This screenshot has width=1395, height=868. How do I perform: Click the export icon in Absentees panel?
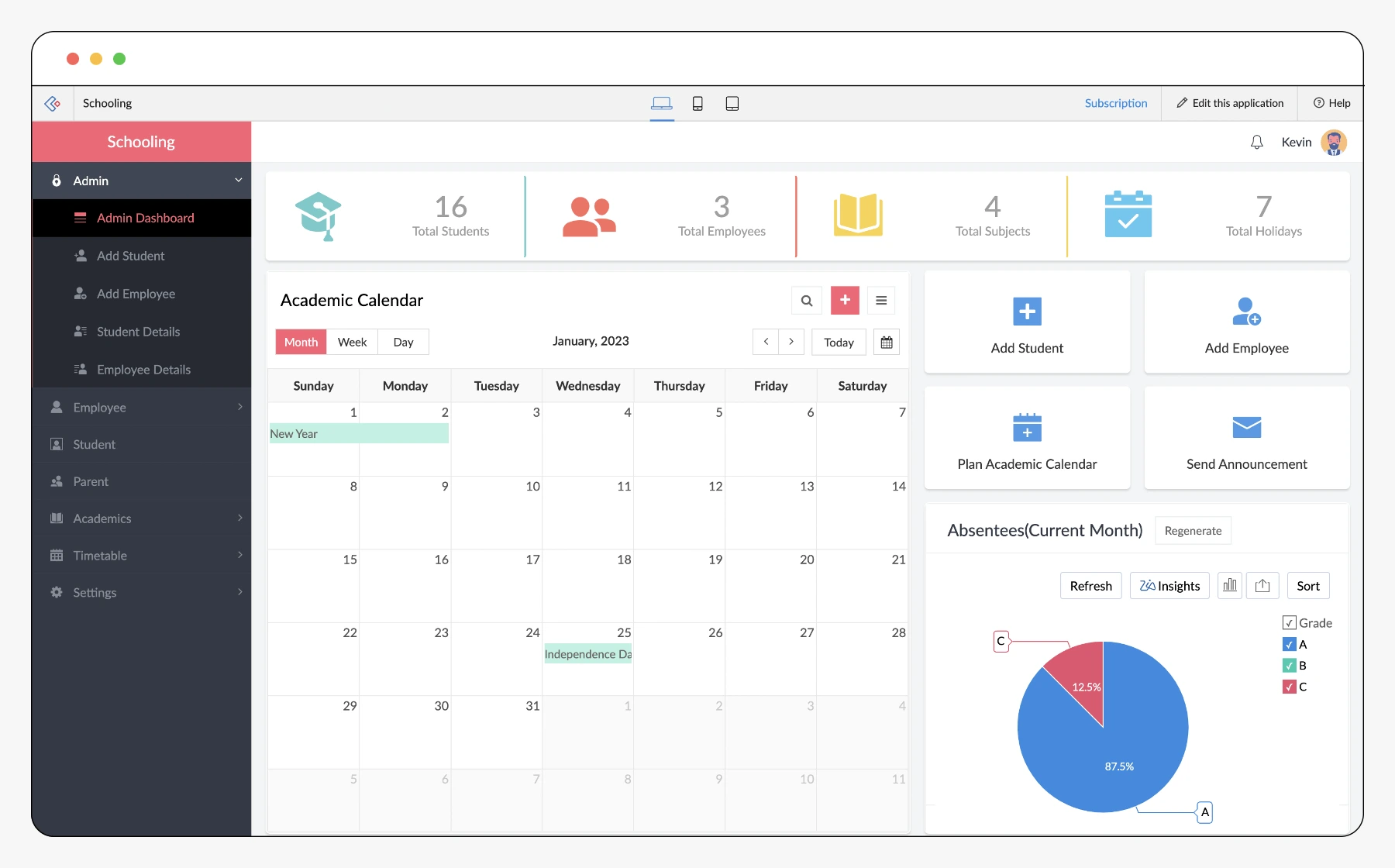1262,585
